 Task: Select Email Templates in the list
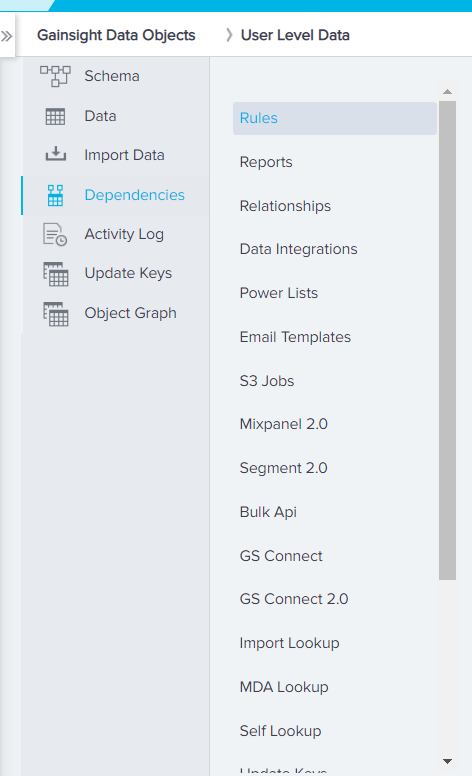pos(295,337)
